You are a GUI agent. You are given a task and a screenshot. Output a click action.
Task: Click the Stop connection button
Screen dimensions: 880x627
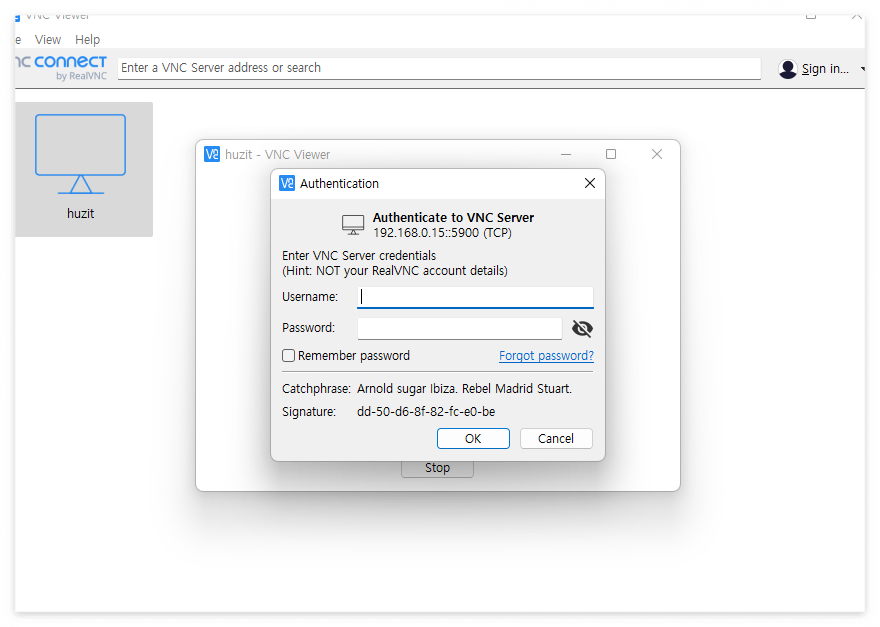pos(437,468)
